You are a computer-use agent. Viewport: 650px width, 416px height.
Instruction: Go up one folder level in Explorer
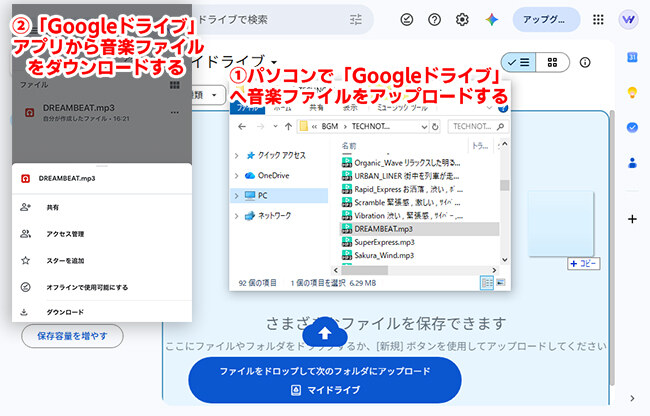click(289, 127)
